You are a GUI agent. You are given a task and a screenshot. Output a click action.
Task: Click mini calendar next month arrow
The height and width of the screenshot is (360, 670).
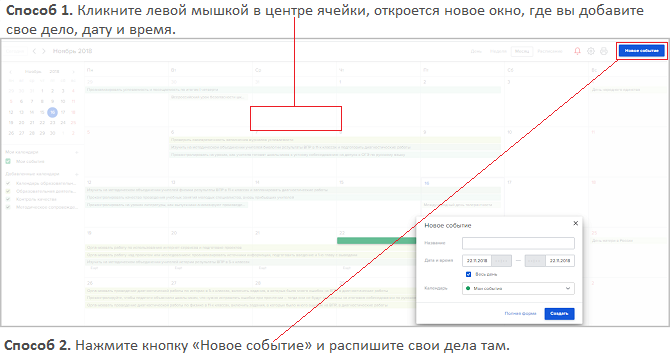[73, 72]
